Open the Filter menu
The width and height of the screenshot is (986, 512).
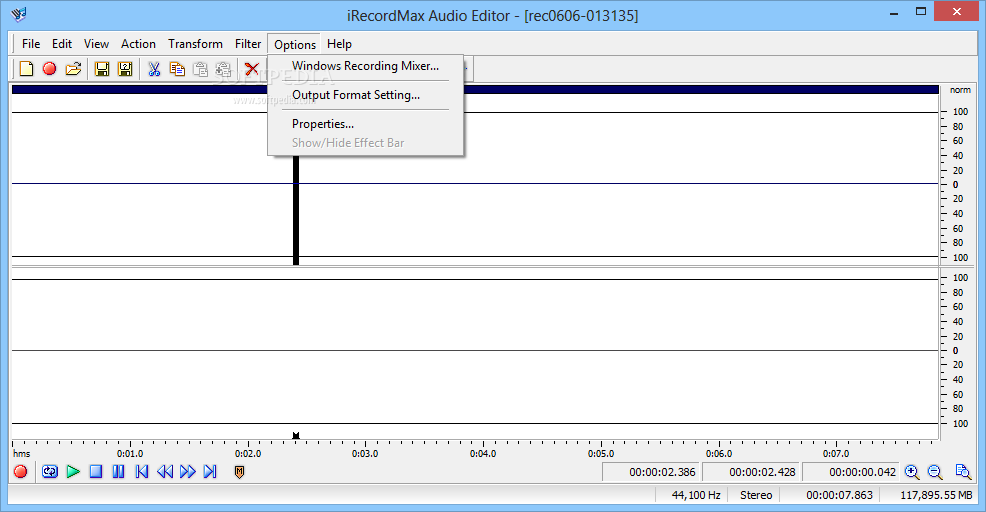248,44
